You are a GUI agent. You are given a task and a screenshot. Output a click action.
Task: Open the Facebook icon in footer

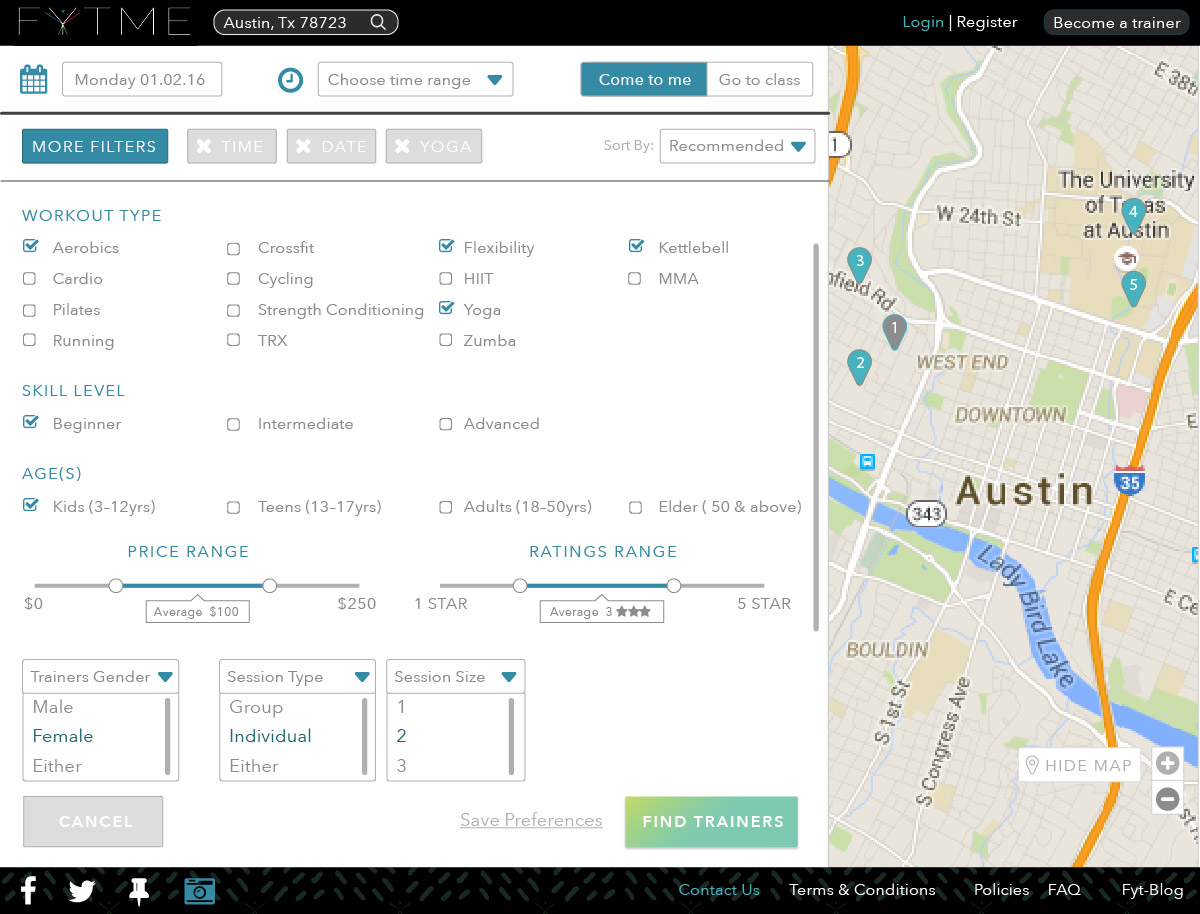(x=28, y=889)
